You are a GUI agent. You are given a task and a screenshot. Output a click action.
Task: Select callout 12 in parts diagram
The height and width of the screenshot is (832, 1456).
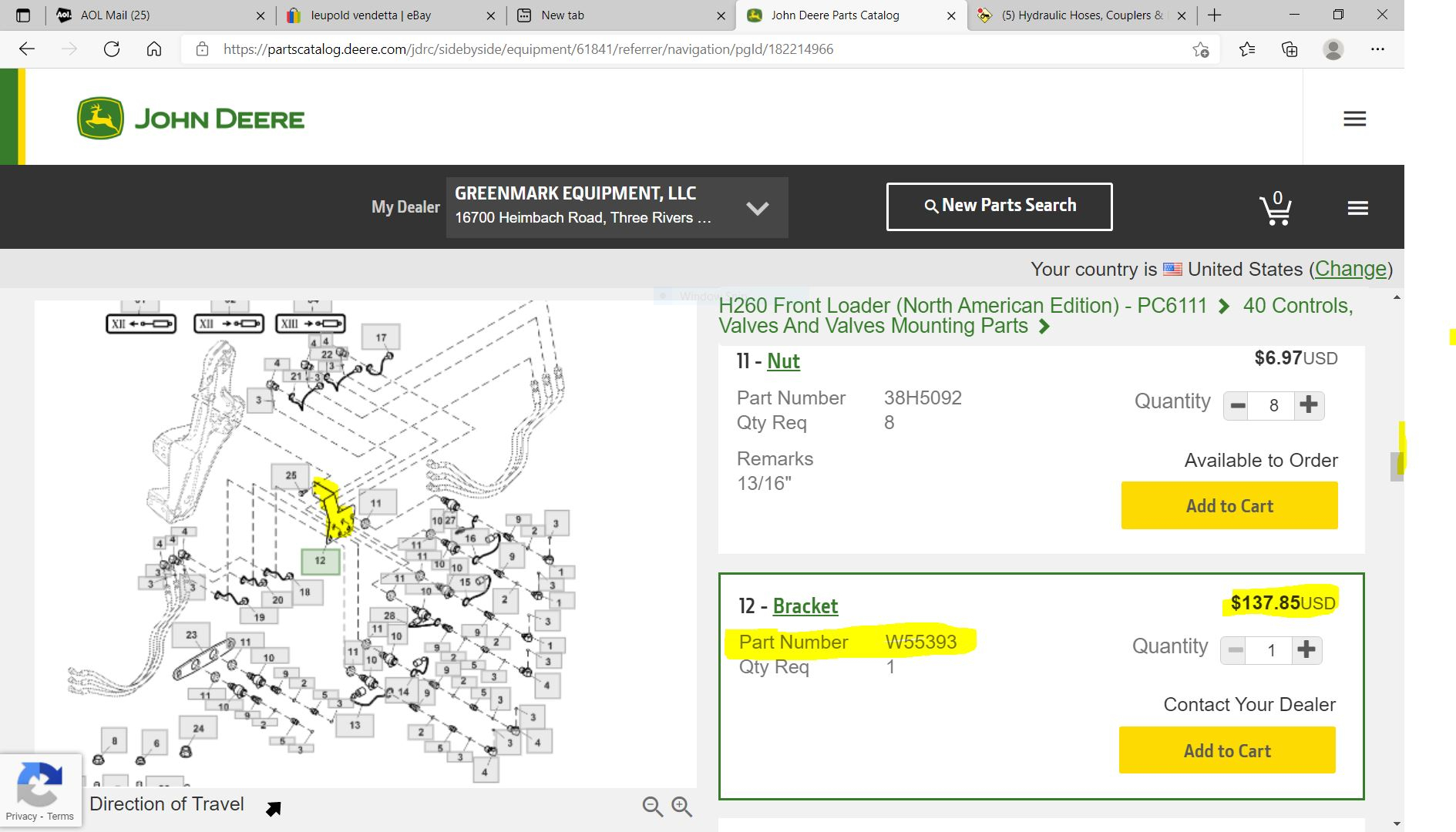pyautogui.click(x=320, y=561)
